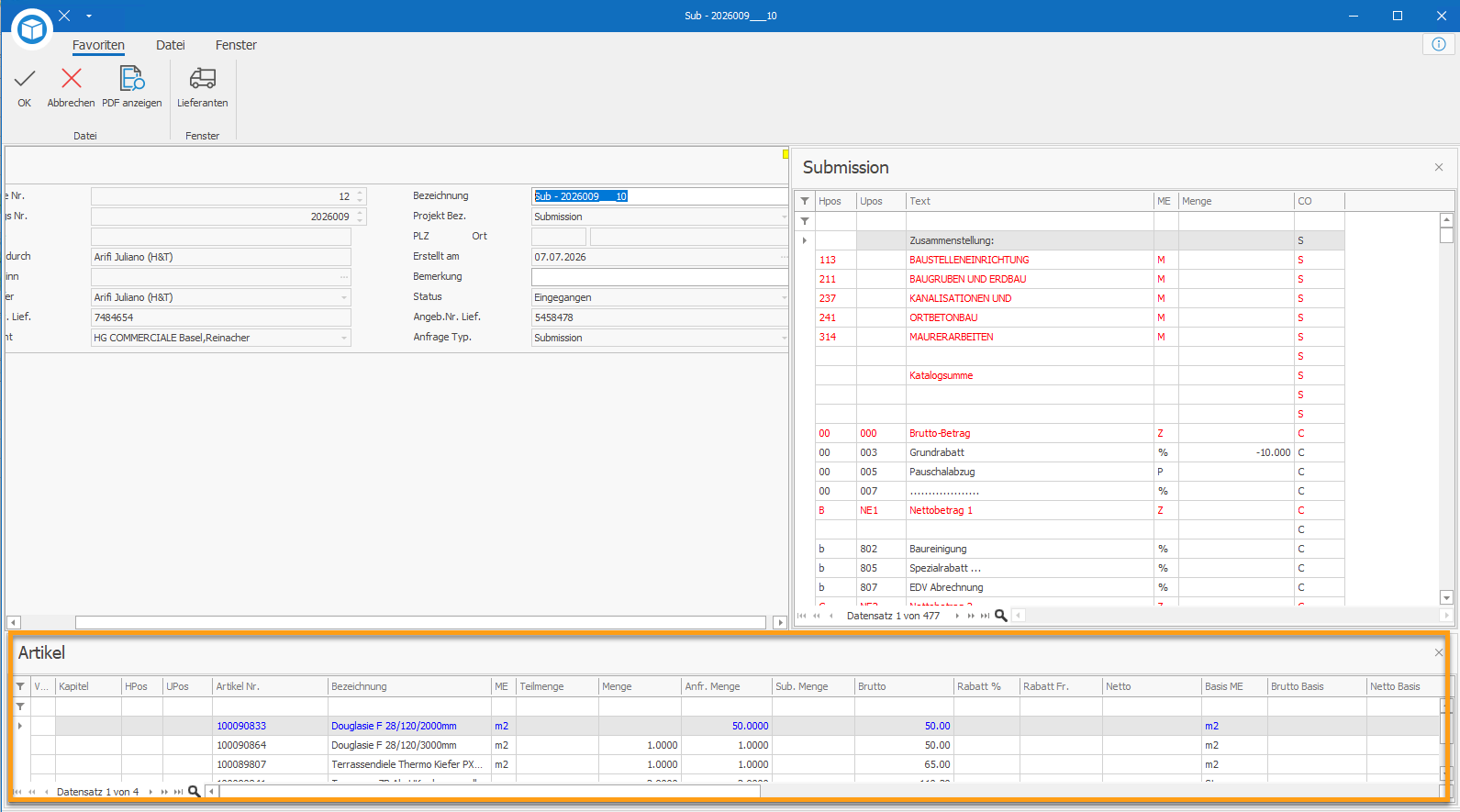This screenshot has width=1460, height=812.
Task: Open the Lieferanten truck icon
Action: 203,79
